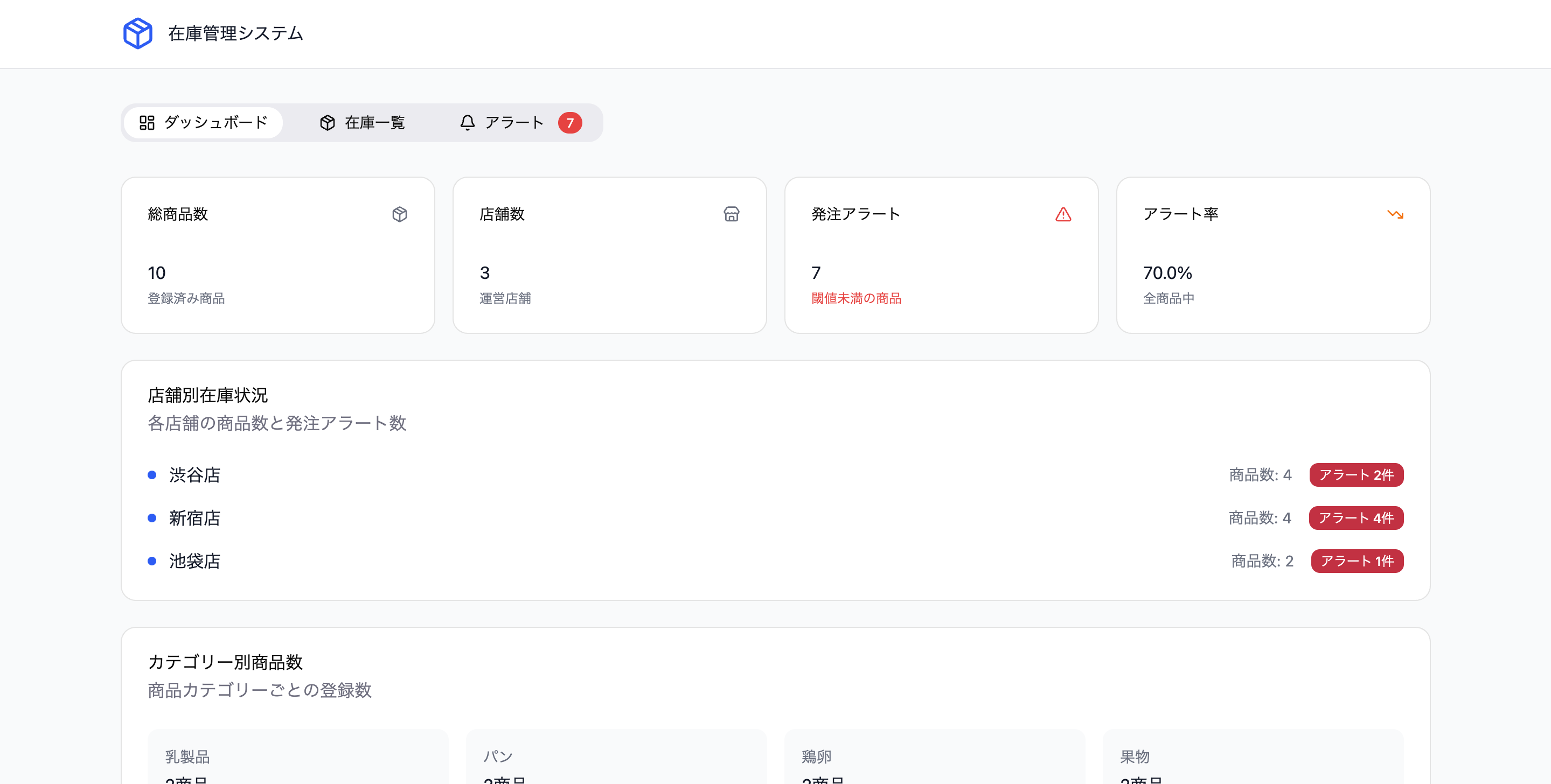Click the store icon on 店舗数 card
Screen dimensions: 1551x784
[x=731, y=214]
